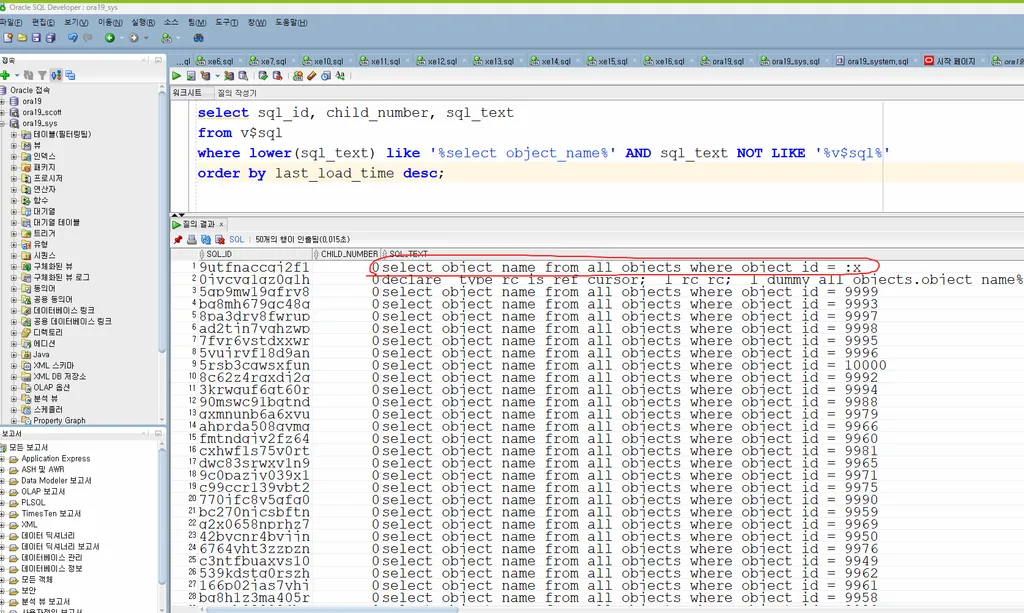Click the Run Script icon in worksheet toolbar
This screenshot has width=1024, height=613.
click(x=190, y=75)
